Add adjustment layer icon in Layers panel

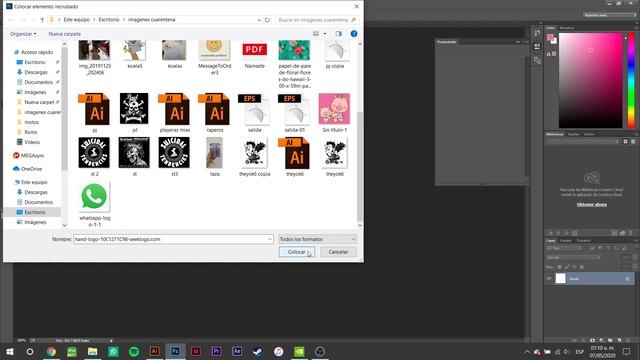(601, 340)
